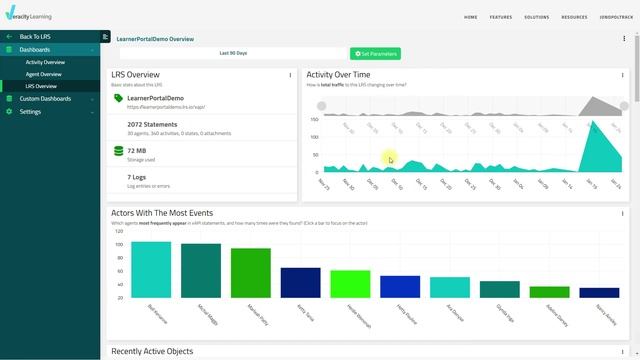Click the LearnerPortalDemo name in LRS Overview
Screen dimensions: 640x360
click(156, 98)
